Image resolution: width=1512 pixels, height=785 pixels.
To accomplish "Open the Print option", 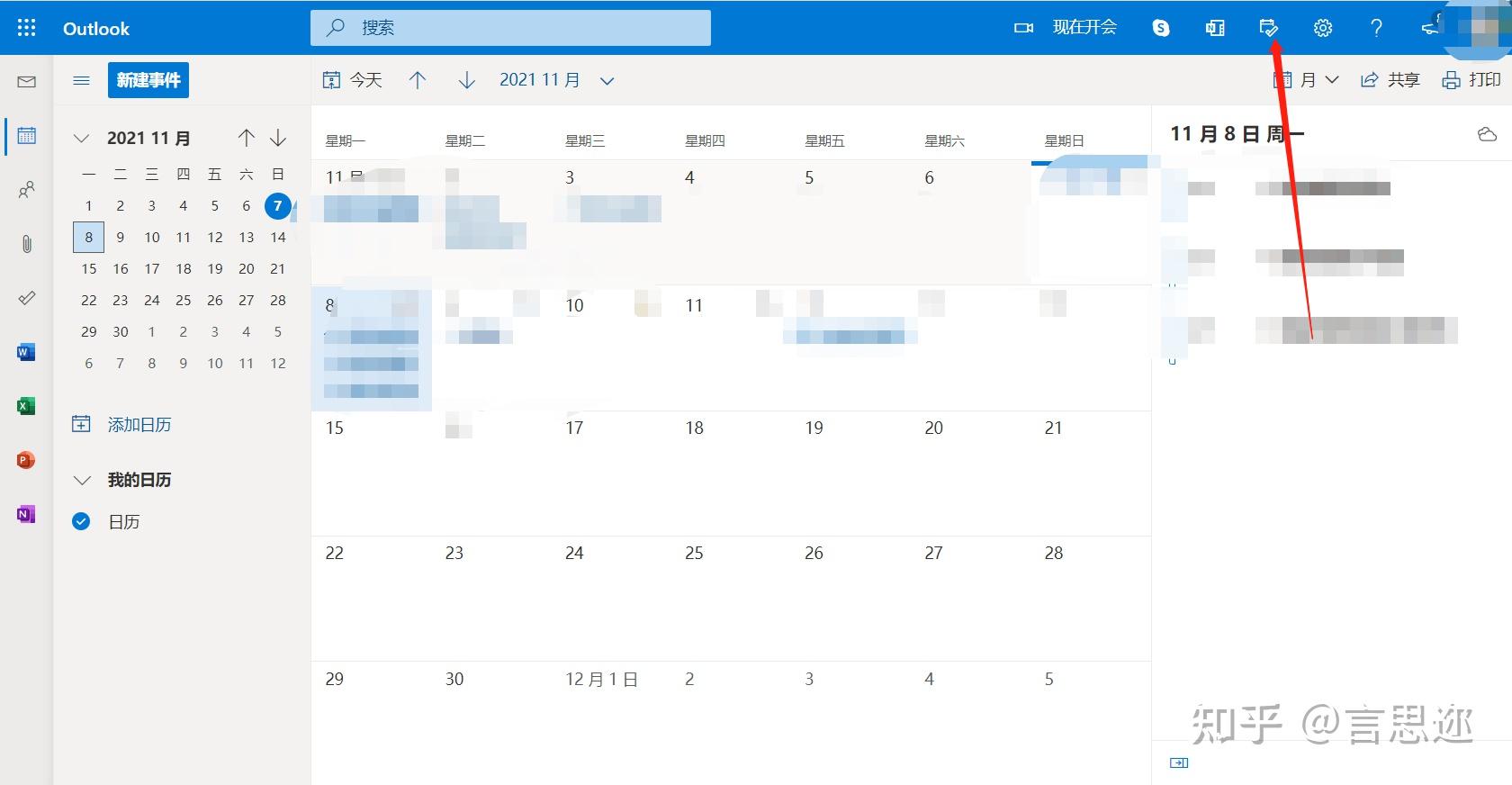I will [x=1471, y=80].
